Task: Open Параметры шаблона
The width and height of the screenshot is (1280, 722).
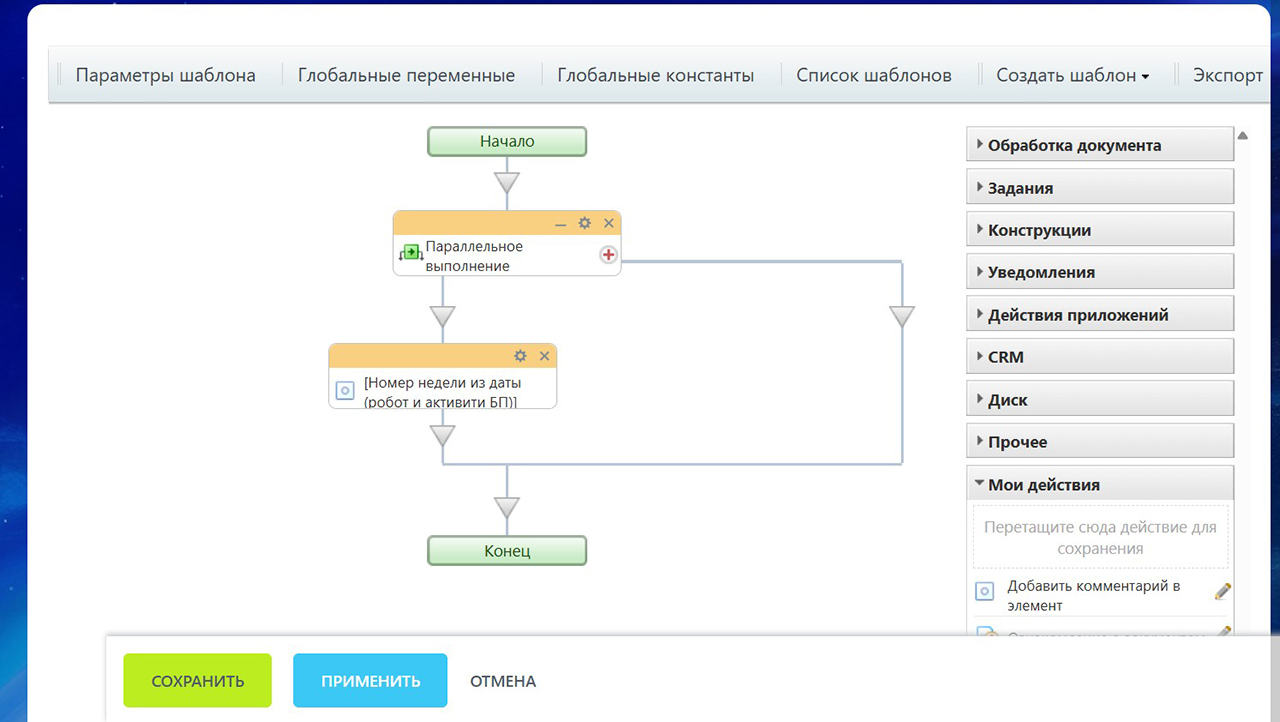Action: 166,75
